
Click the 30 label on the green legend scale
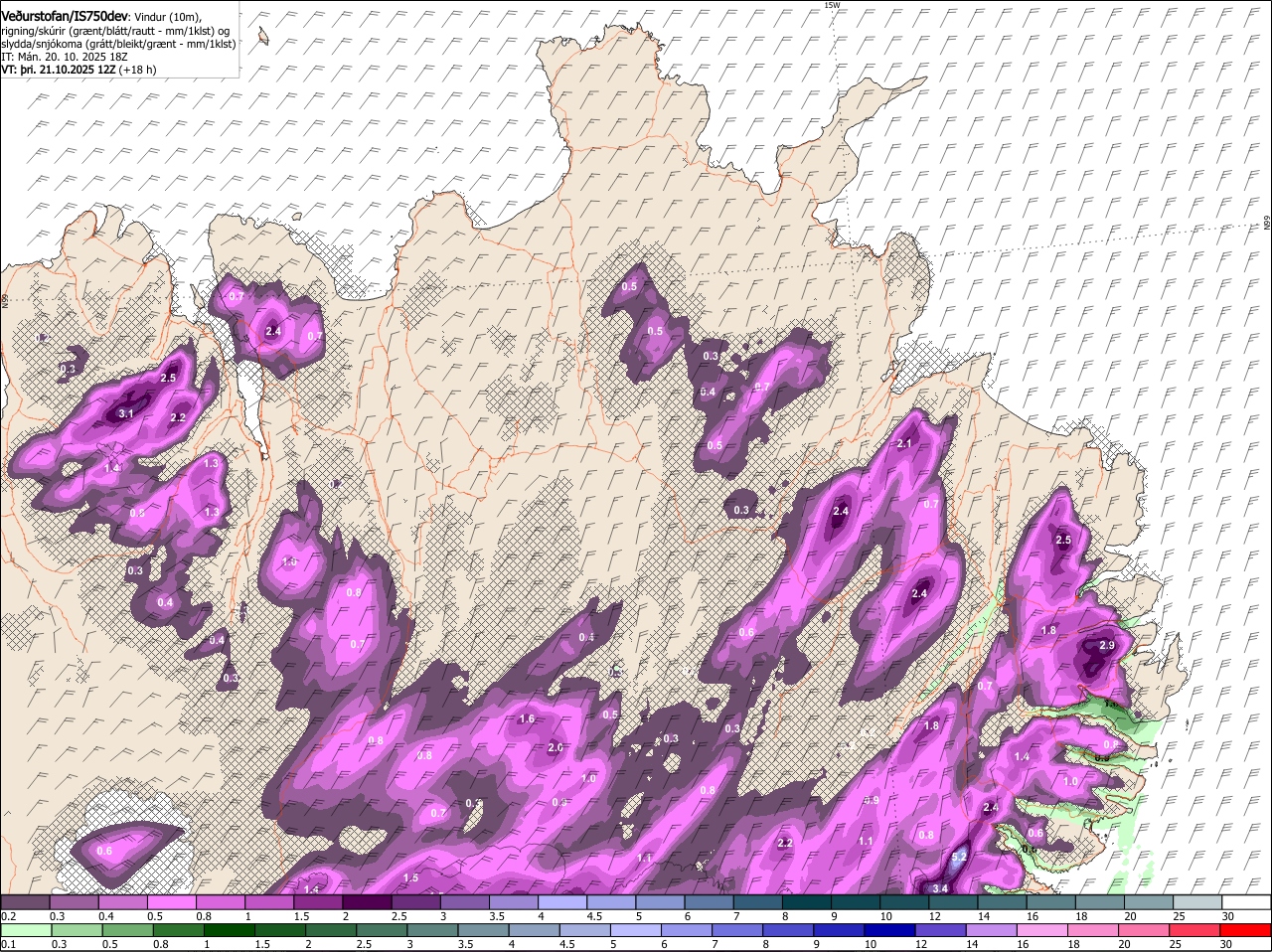coord(1225,944)
